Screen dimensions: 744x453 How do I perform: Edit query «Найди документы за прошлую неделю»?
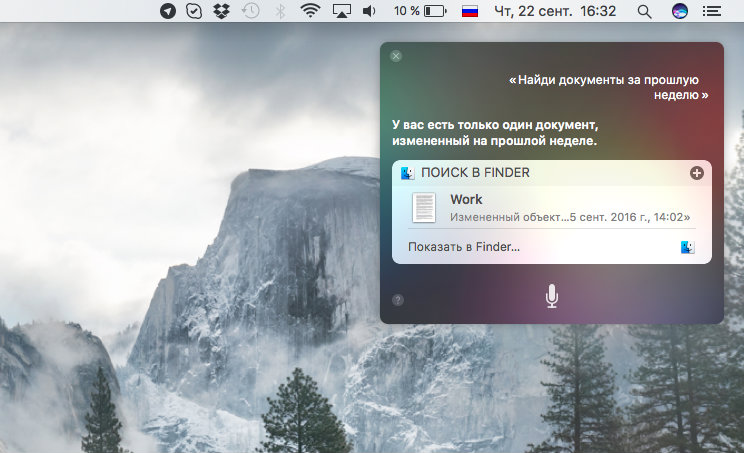pos(609,87)
